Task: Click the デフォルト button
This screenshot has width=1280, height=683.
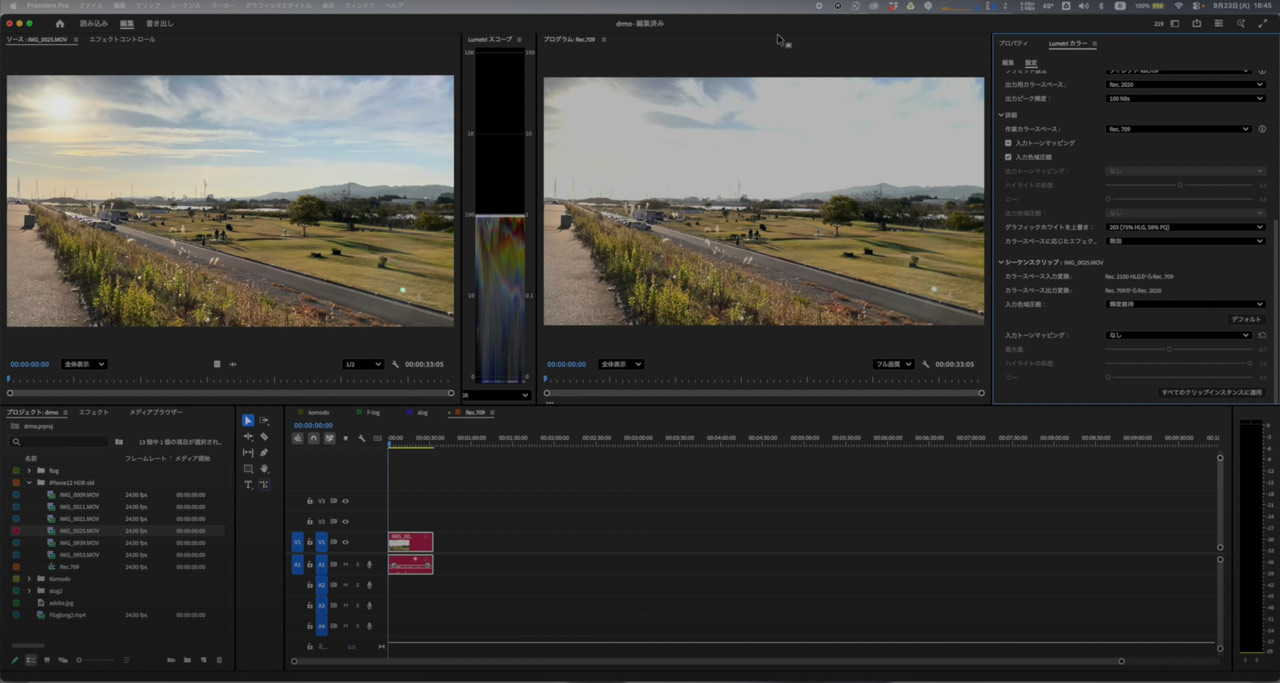Action: (1246, 319)
